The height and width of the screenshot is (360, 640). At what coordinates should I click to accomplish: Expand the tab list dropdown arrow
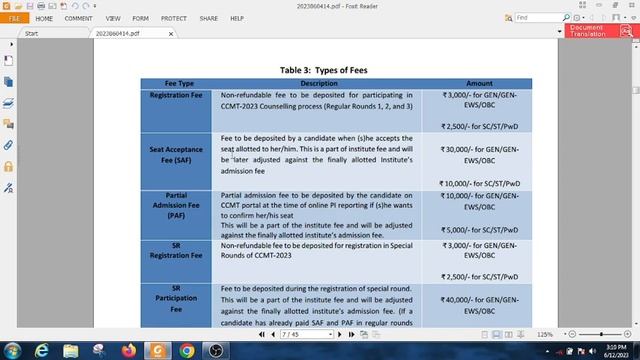tap(560, 31)
